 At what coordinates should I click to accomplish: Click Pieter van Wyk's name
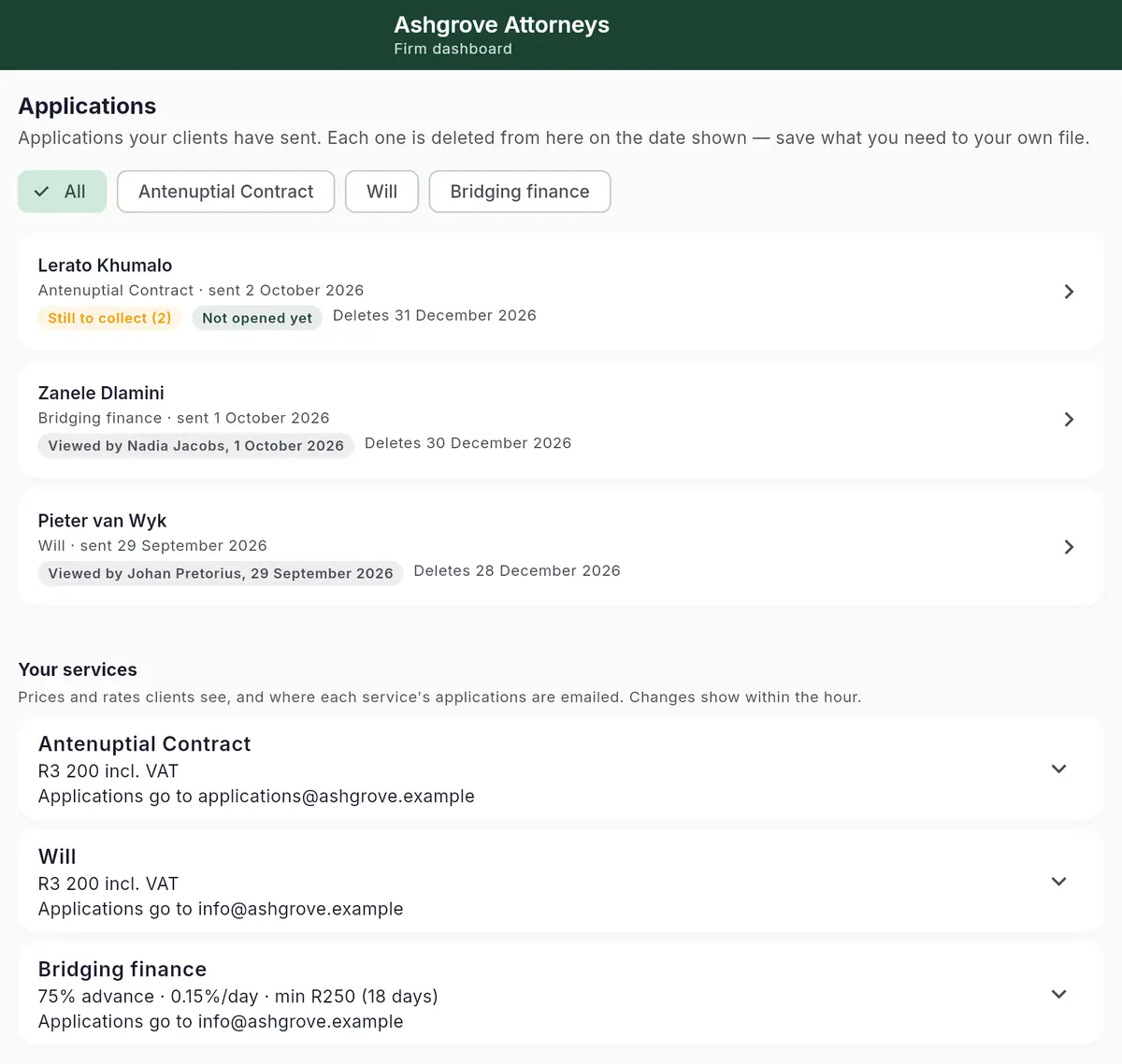tap(102, 521)
